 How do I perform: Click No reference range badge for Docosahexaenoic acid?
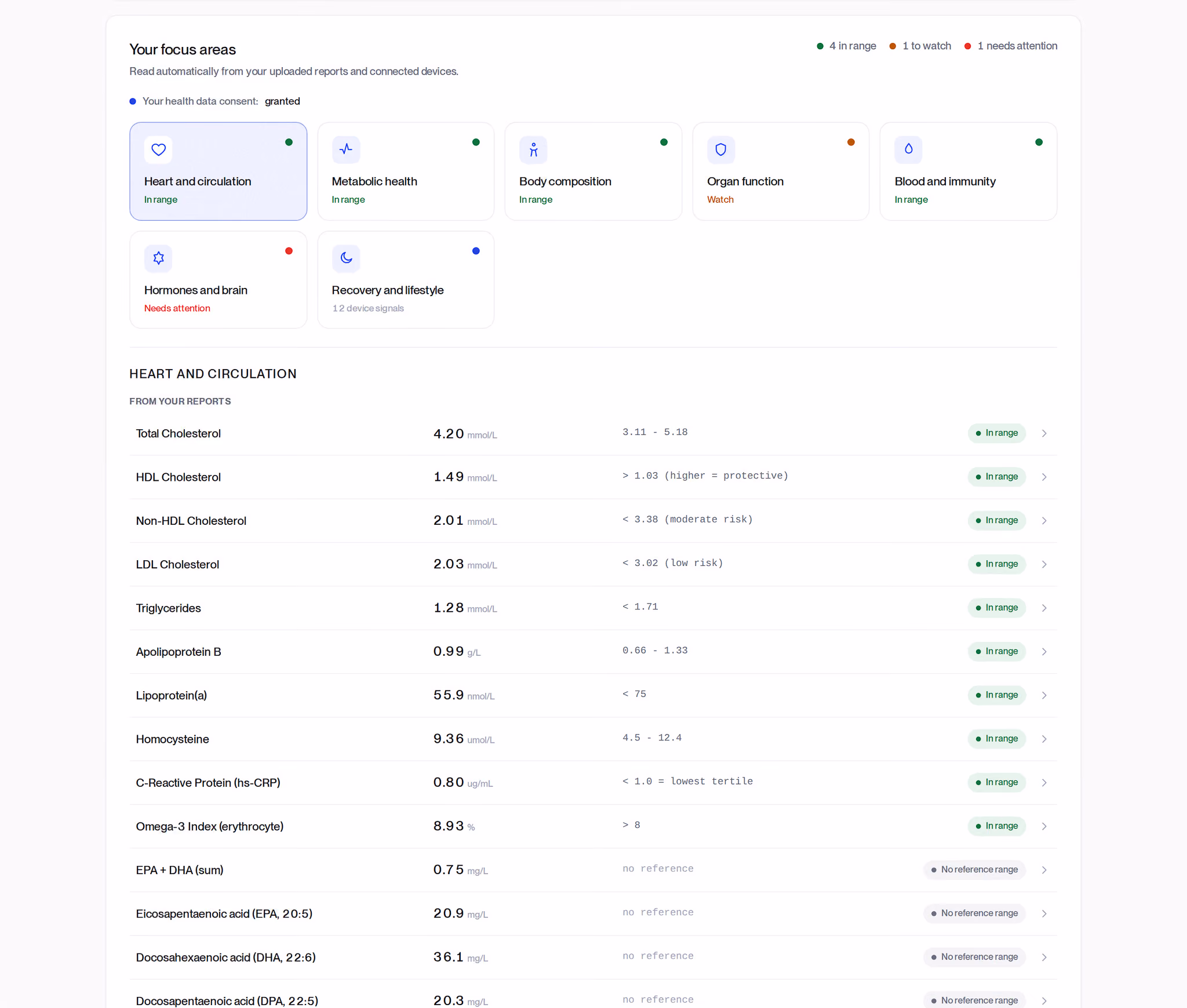pos(974,957)
